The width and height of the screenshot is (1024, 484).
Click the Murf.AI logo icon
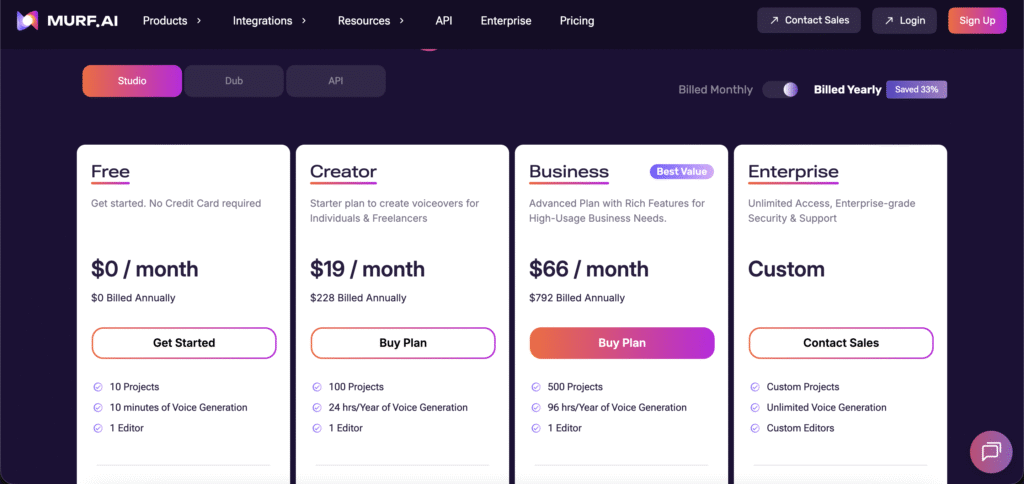coord(27,21)
